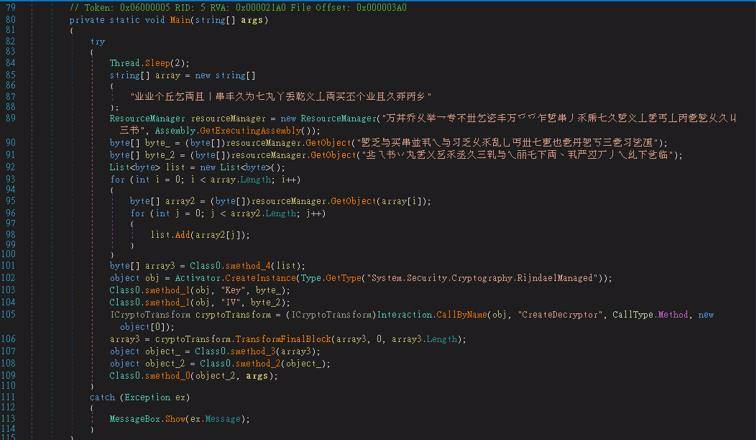Click GetObject(array[i]) call on line 95
This screenshot has height=440, width=756.
click(x=381, y=201)
